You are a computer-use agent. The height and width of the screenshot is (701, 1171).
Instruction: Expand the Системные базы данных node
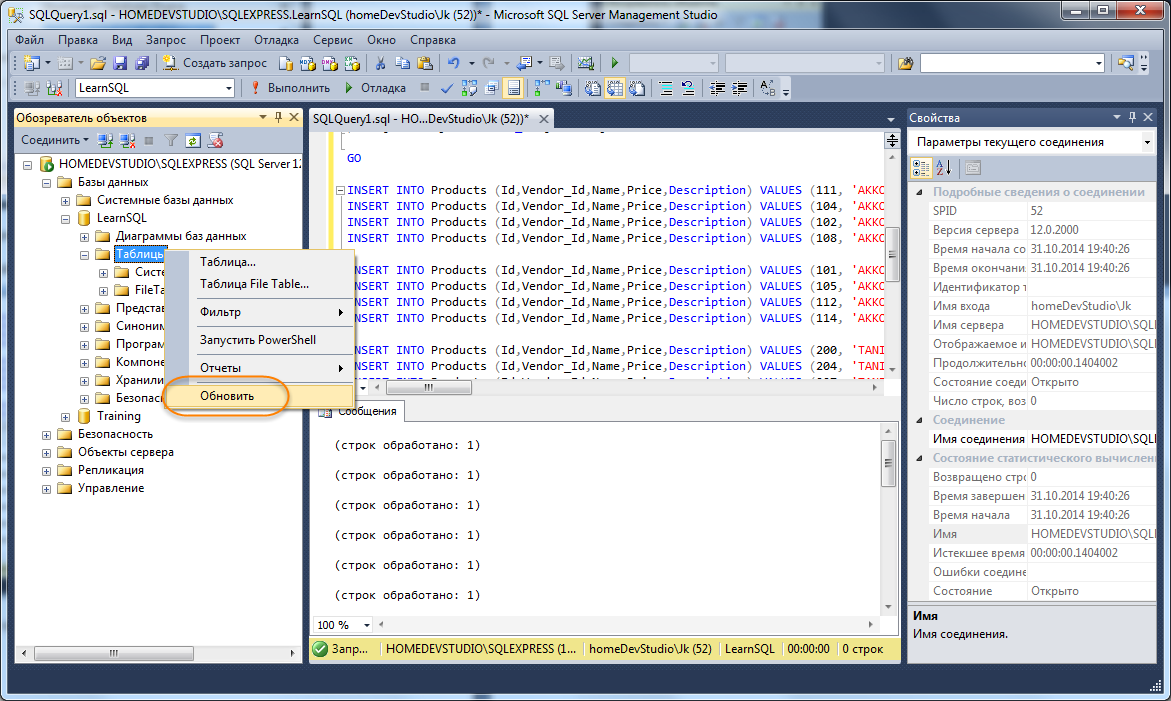(x=65, y=201)
